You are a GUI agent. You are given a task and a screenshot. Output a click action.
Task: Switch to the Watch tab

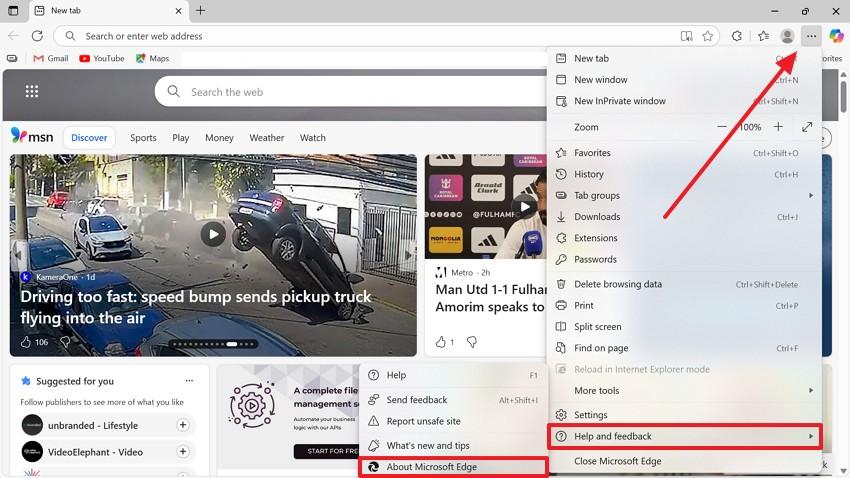click(x=313, y=138)
